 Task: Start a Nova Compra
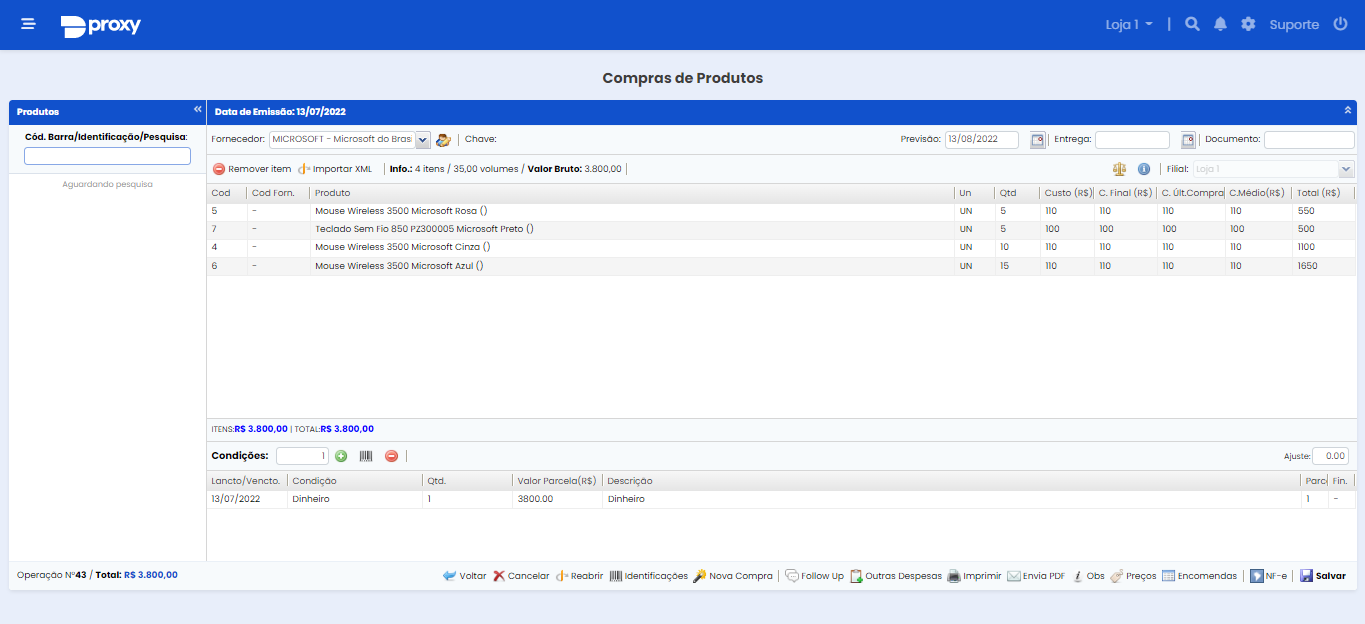[733, 576]
